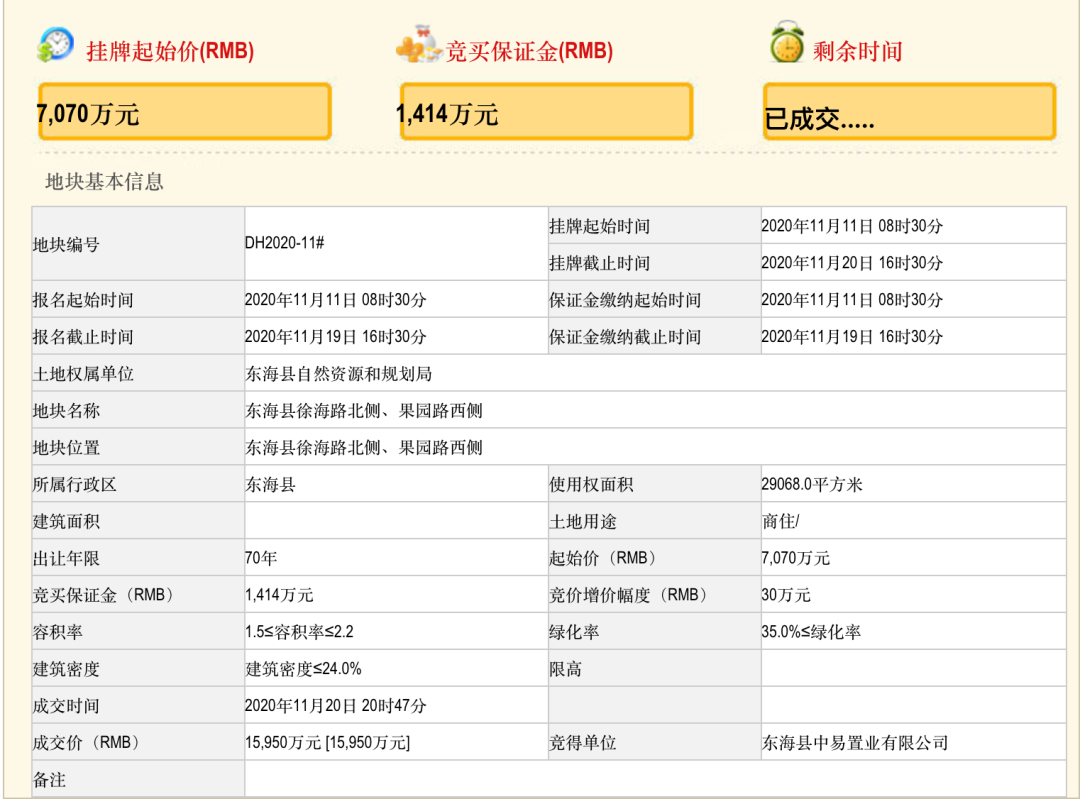
Task: Click the value 35.0%≤绿化率
Action: click(x=811, y=632)
